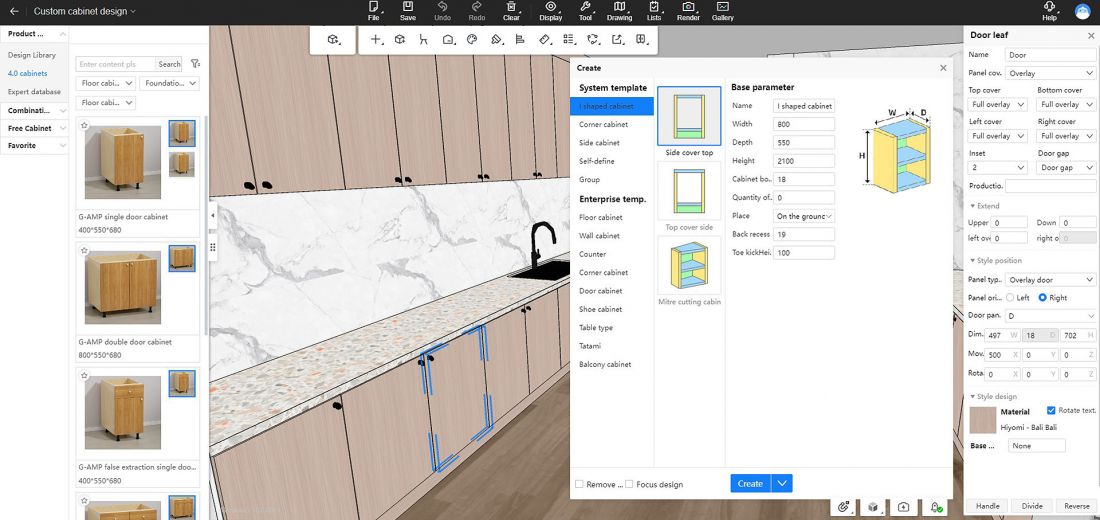This screenshot has height=520, width=1100.
Task: Select the Top cover side thumbnail
Action: point(689,192)
